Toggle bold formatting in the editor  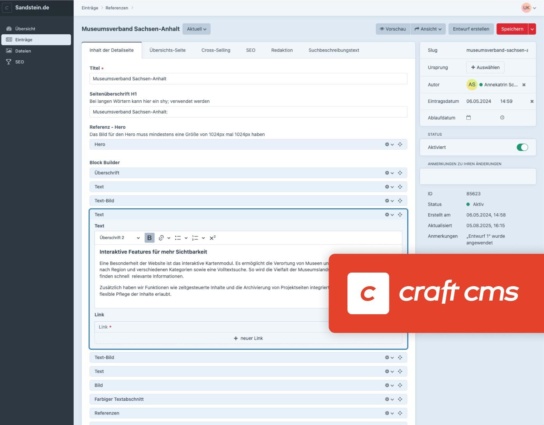(x=150, y=238)
